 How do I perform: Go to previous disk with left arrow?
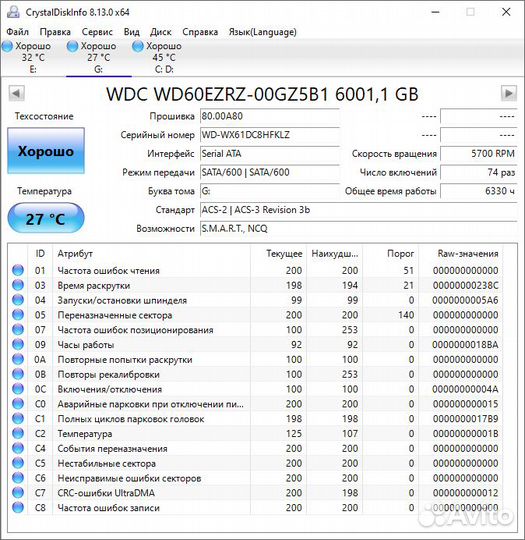click(16, 93)
